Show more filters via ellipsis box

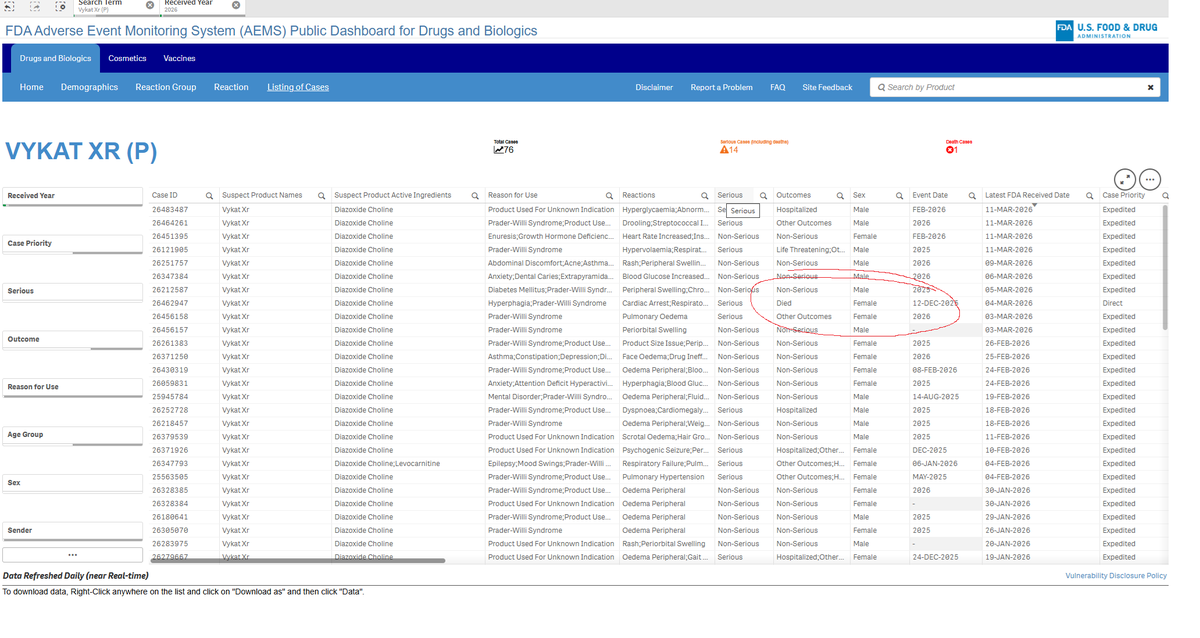pyautogui.click(x=73, y=555)
